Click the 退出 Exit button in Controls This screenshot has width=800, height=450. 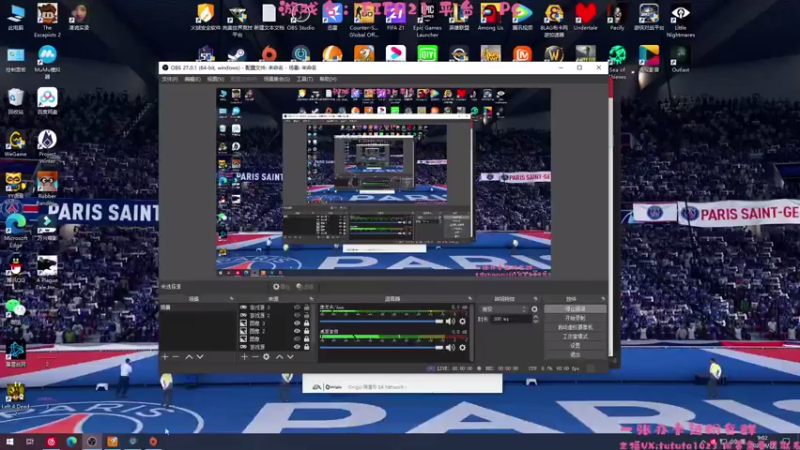coord(575,355)
